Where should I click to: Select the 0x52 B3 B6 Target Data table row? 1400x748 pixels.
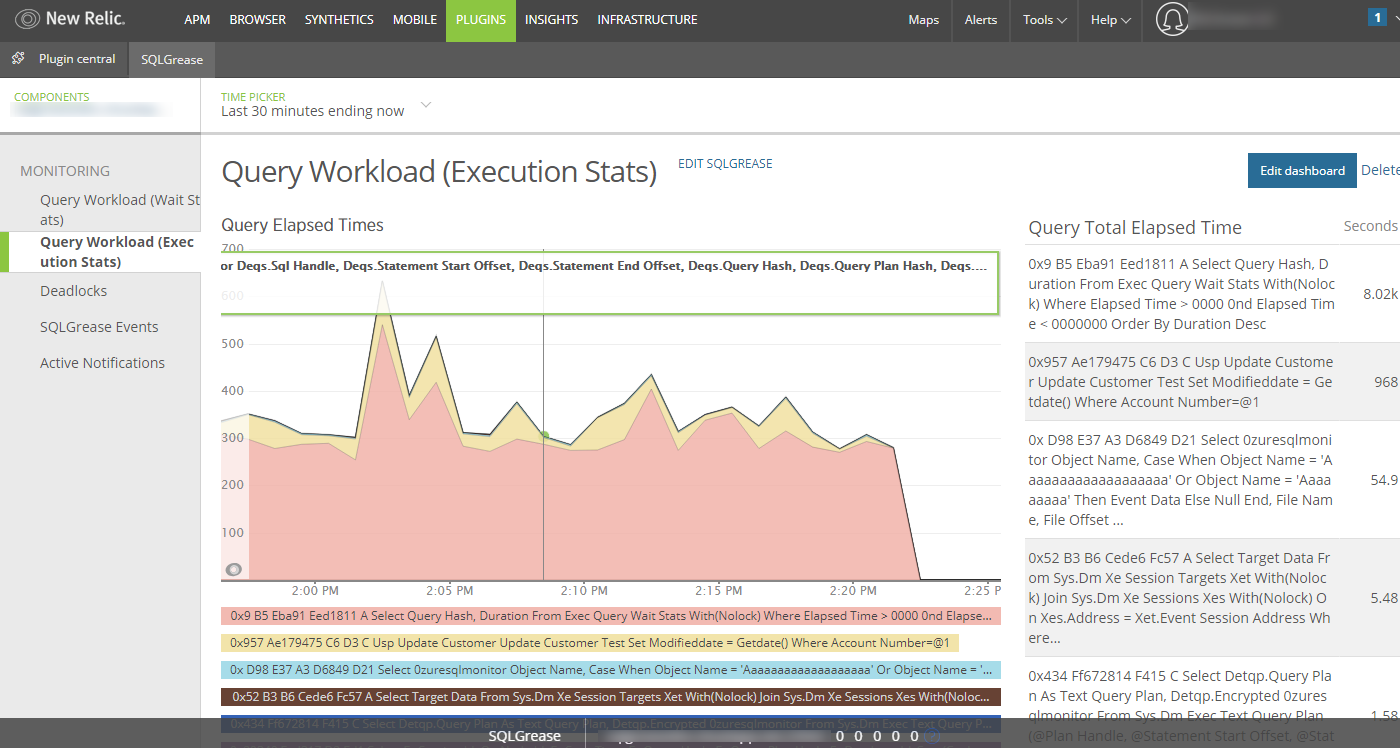(1212, 598)
